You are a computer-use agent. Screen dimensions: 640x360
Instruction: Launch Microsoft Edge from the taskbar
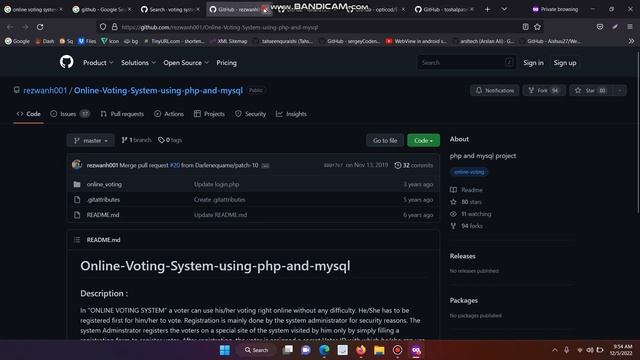324,350
